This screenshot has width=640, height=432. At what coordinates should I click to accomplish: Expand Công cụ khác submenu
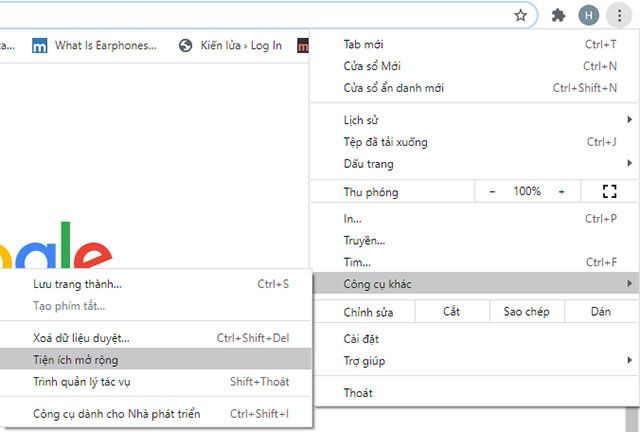click(474, 284)
